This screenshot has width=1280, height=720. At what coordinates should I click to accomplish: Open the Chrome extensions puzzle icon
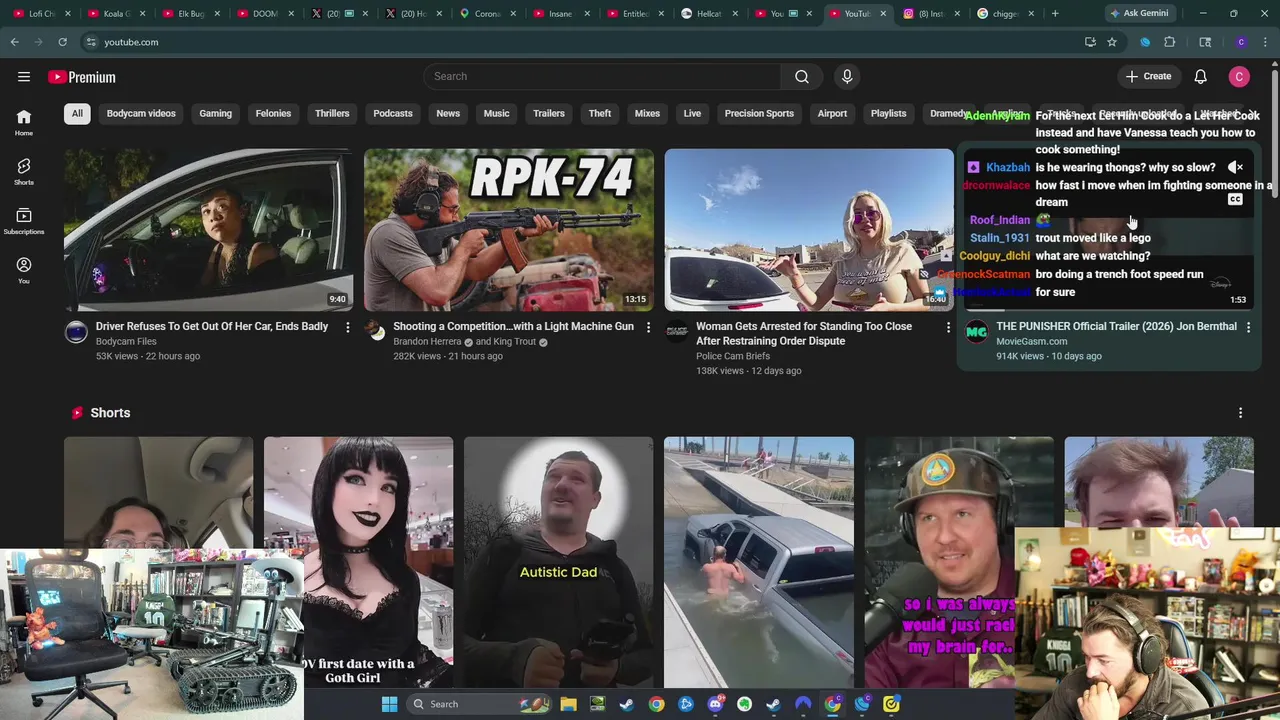point(1169,42)
